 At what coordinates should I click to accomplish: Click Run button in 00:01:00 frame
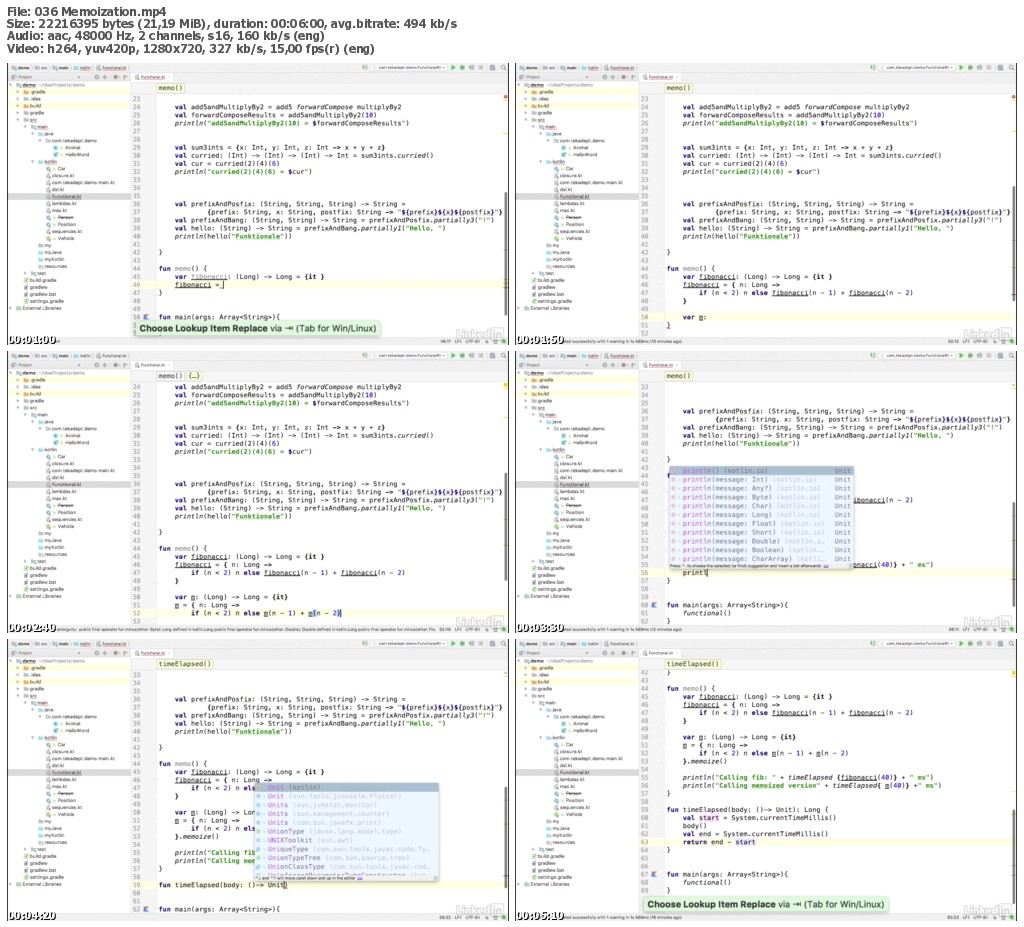453,67
